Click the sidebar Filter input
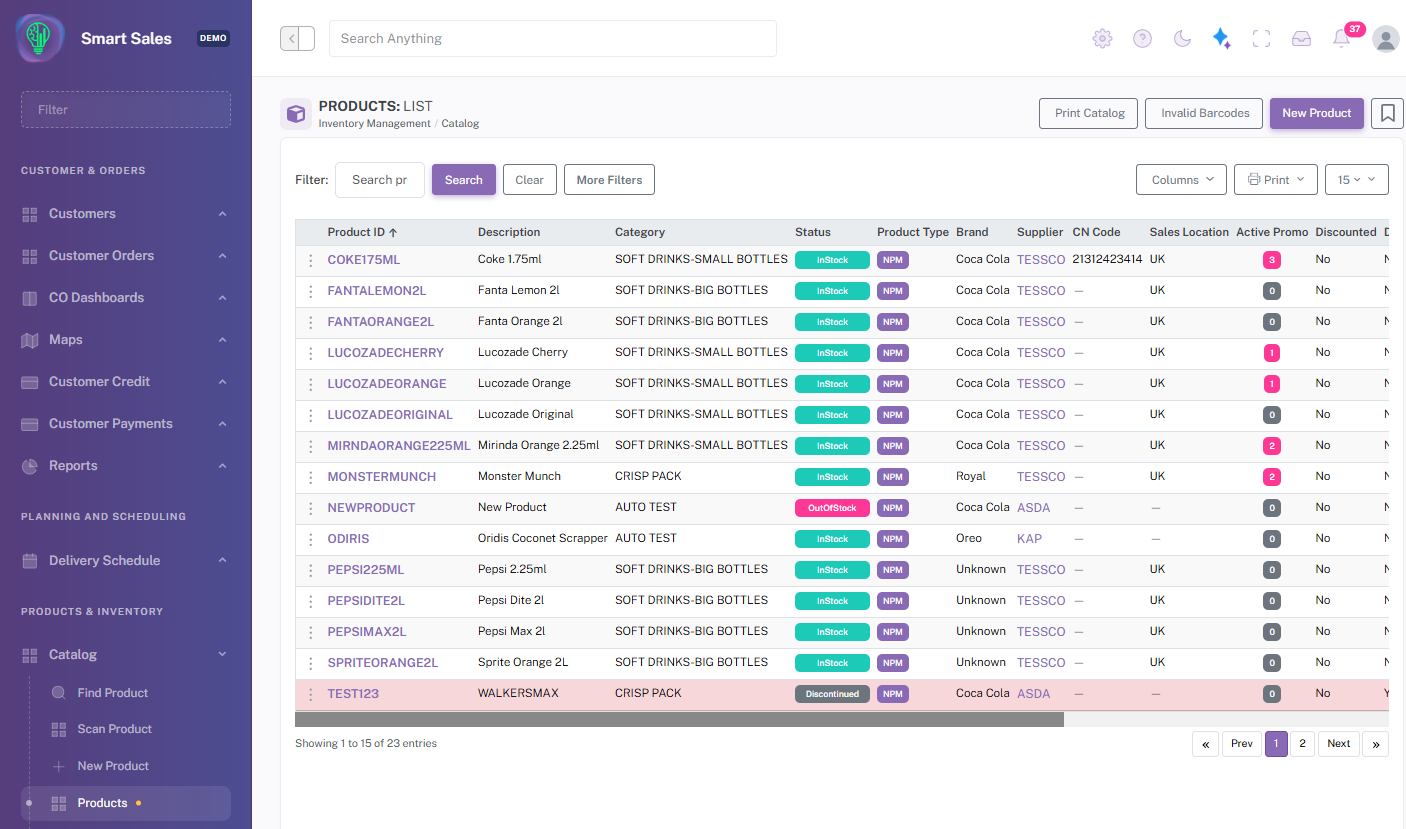This screenshot has height=829, width=1406. click(x=126, y=110)
